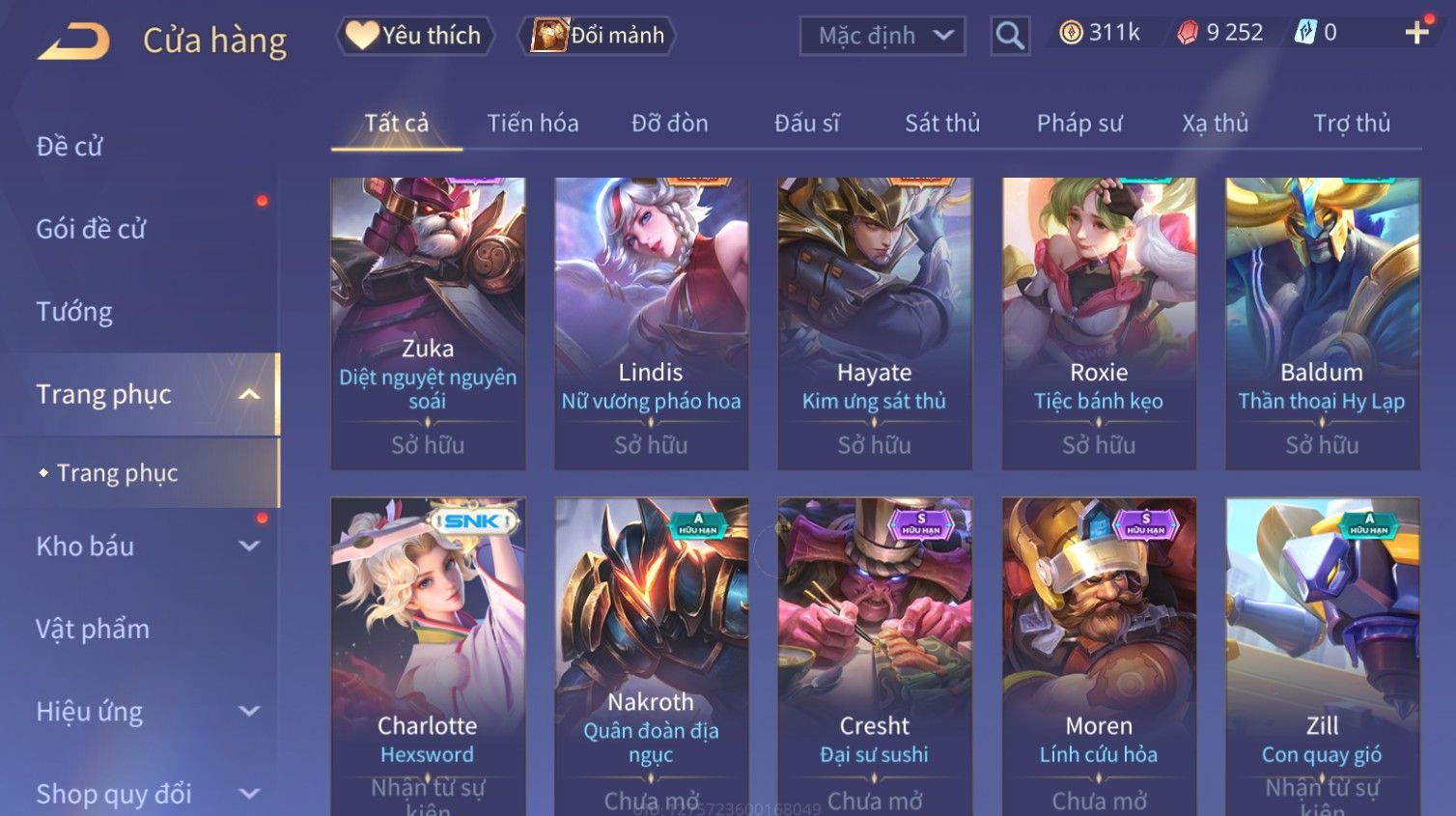Expand the Kho báu sidebar section
This screenshot has width=1456, height=816.
click(x=249, y=546)
